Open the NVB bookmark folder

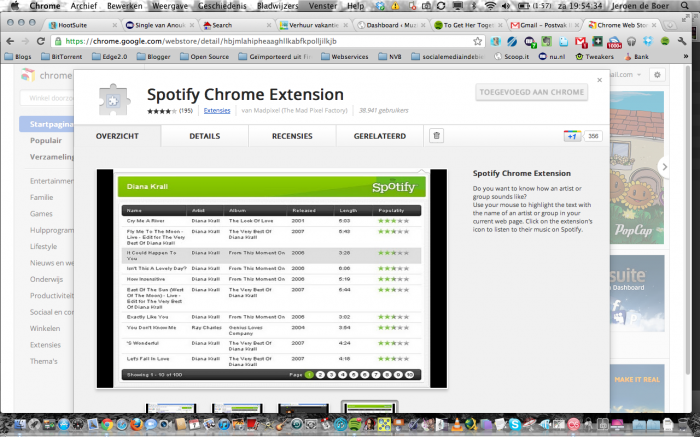click(390, 57)
